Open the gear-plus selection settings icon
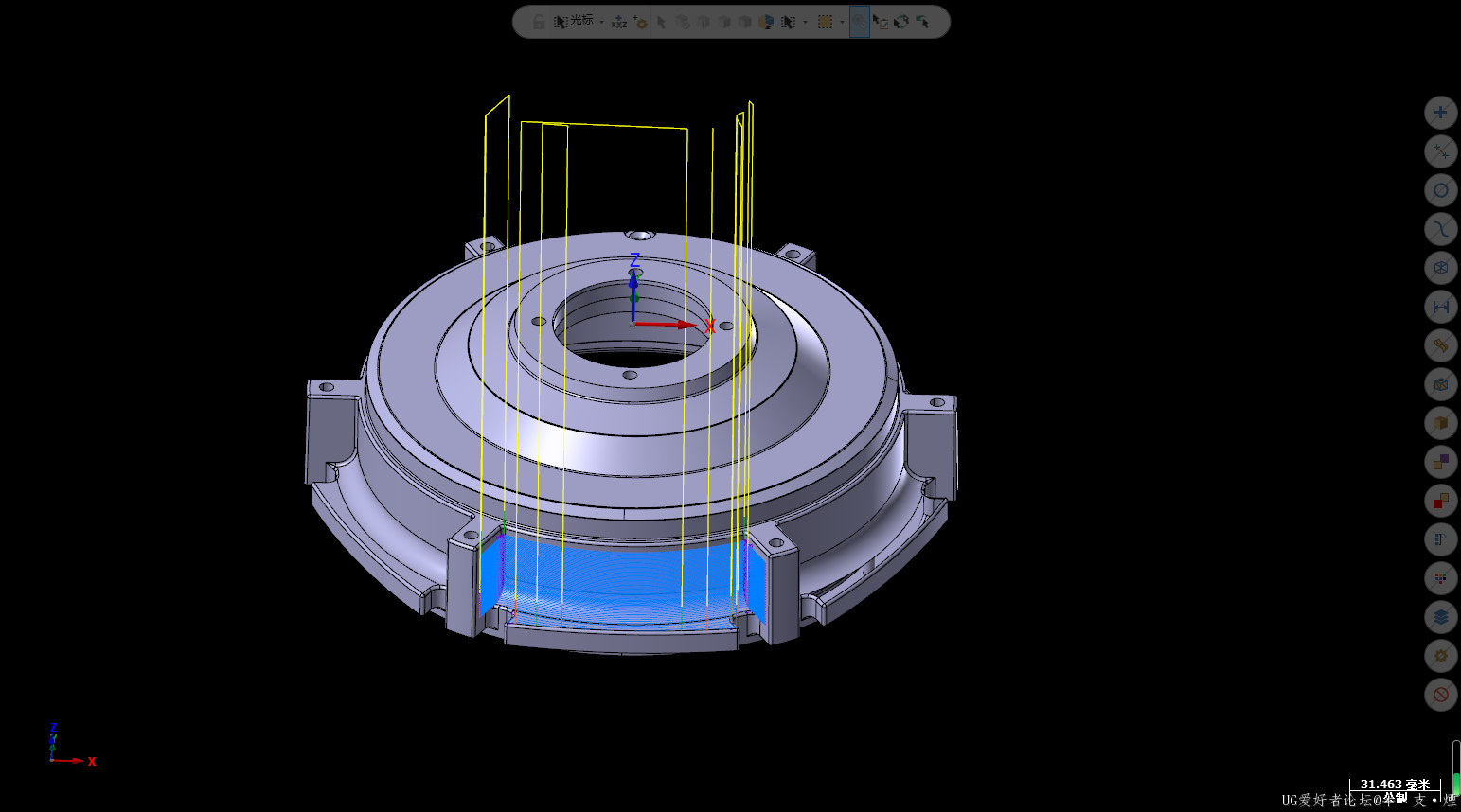Screen dimensions: 1461x812 (640, 22)
